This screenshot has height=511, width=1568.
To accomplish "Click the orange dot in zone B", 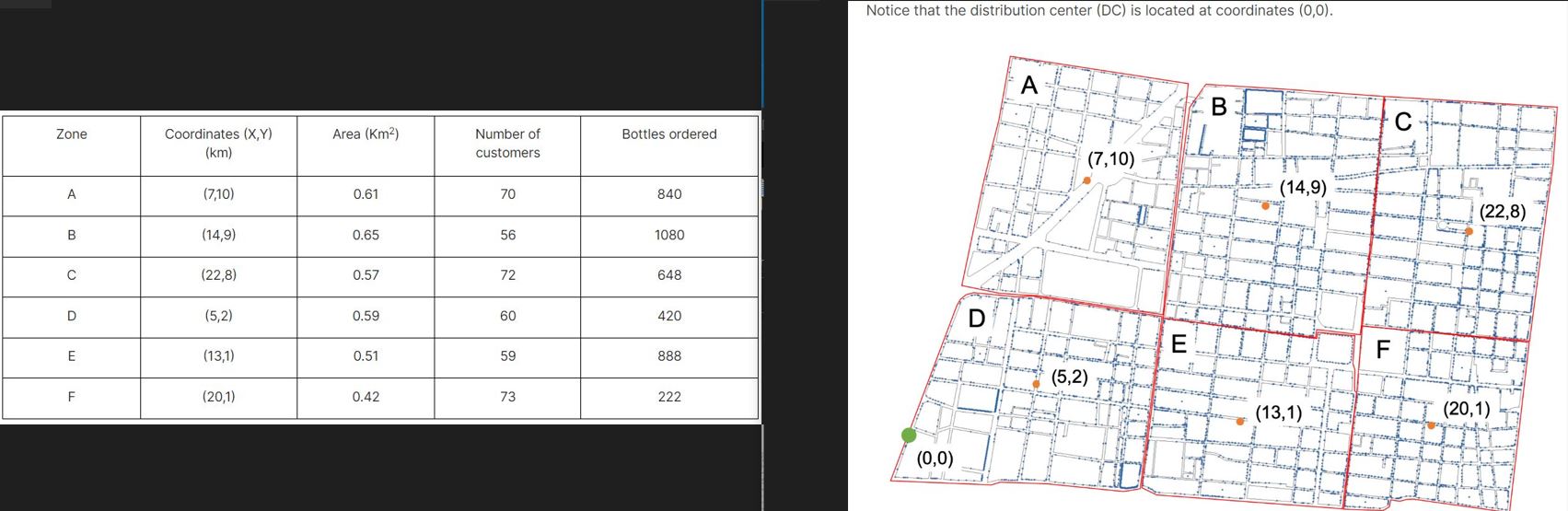I will (x=1266, y=206).
